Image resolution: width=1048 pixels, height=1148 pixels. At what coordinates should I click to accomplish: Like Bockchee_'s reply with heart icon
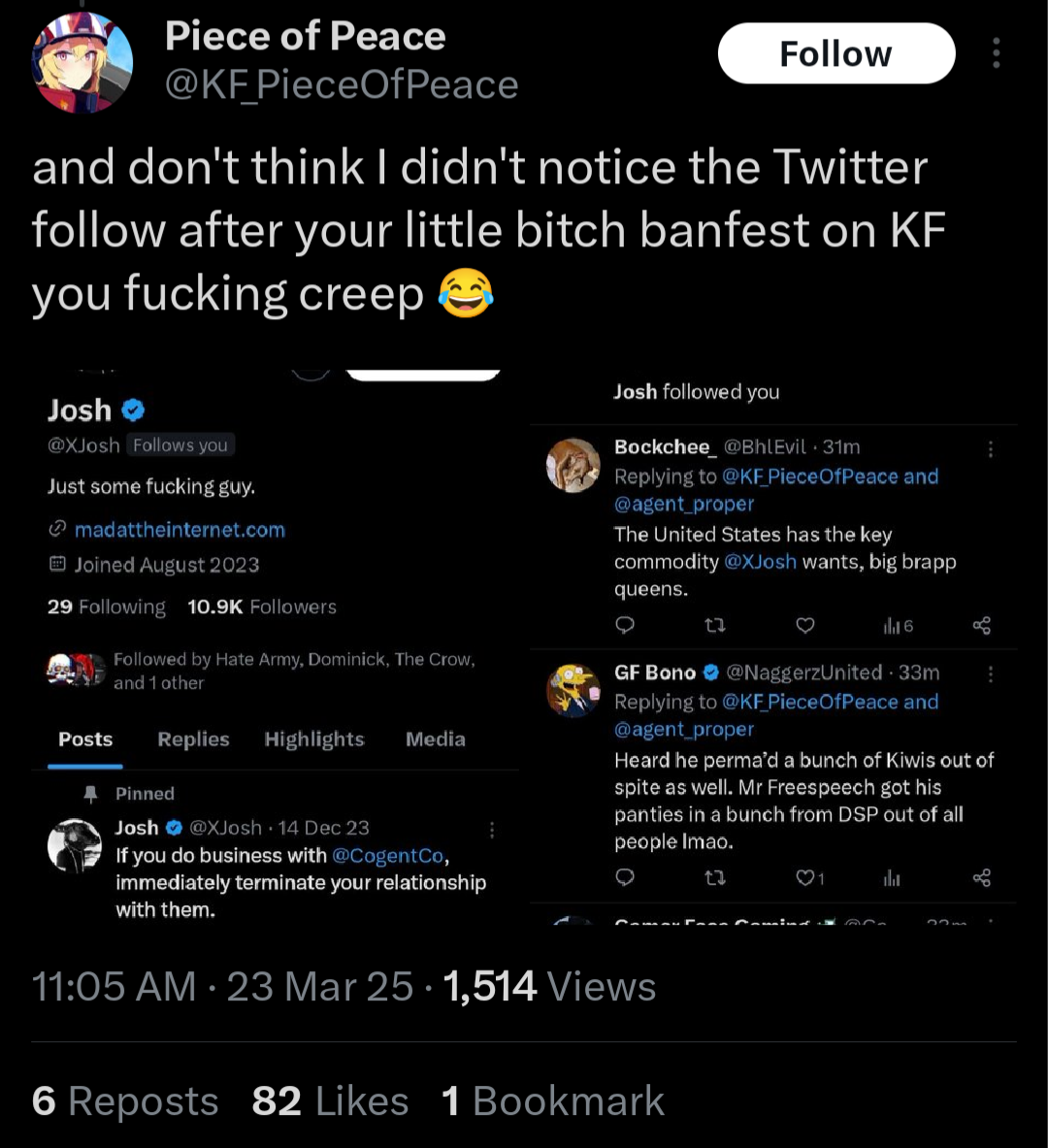pyautogui.click(x=804, y=625)
